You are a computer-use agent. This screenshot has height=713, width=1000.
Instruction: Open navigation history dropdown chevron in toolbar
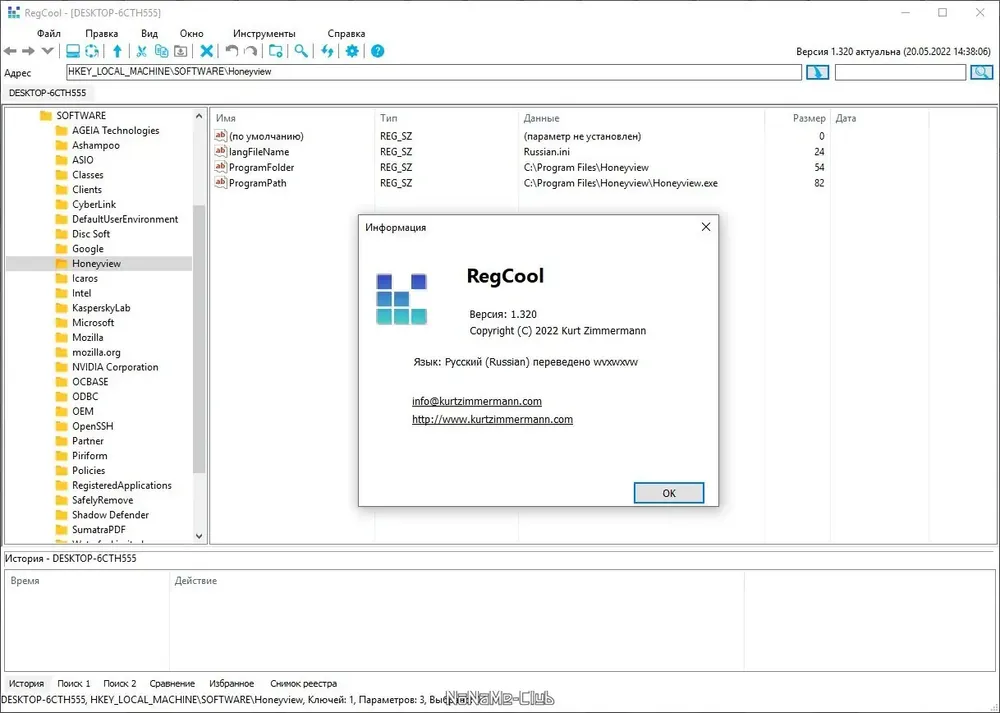tap(47, 51)
